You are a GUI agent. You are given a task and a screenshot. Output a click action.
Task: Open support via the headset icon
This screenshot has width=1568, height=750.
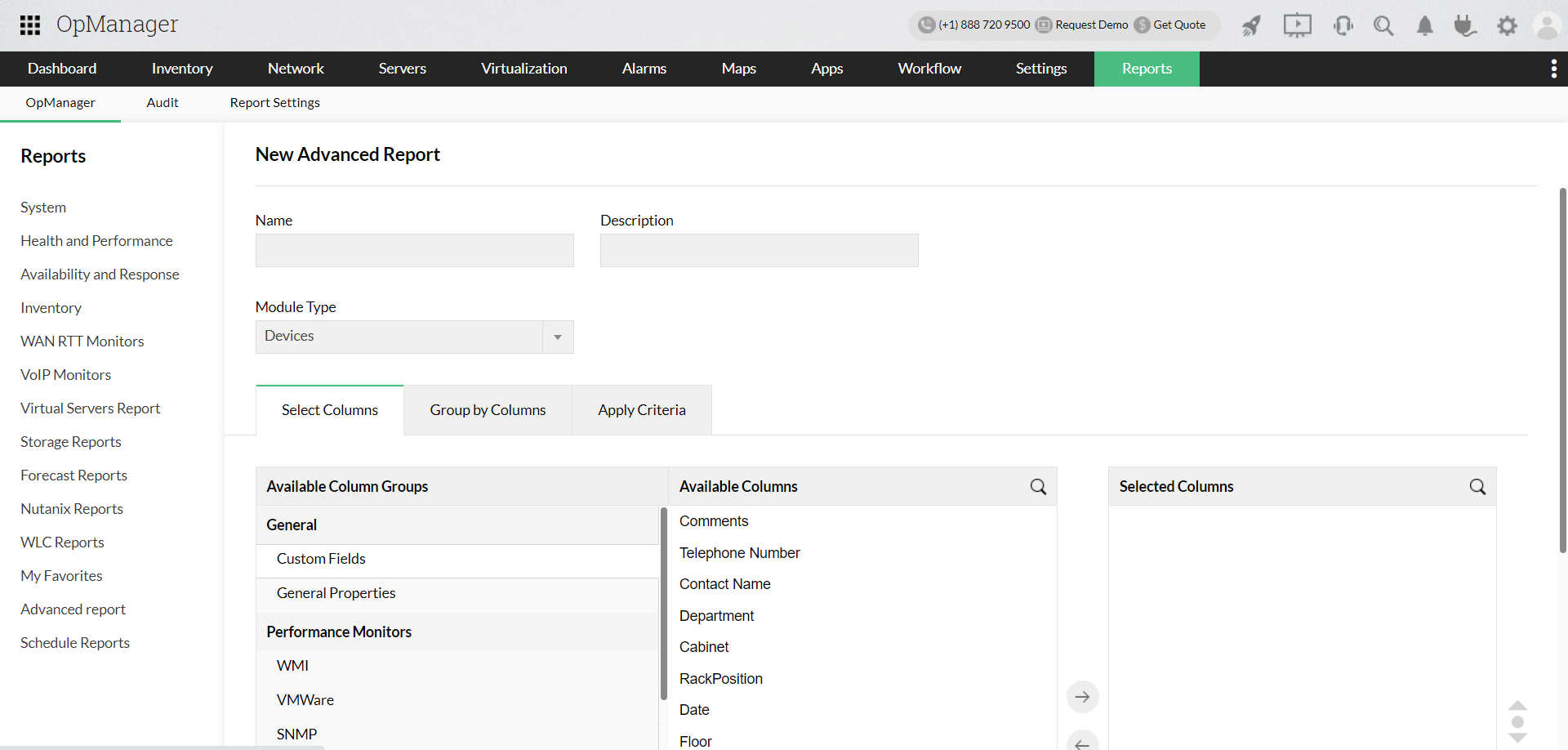(x=1343, y=25)
